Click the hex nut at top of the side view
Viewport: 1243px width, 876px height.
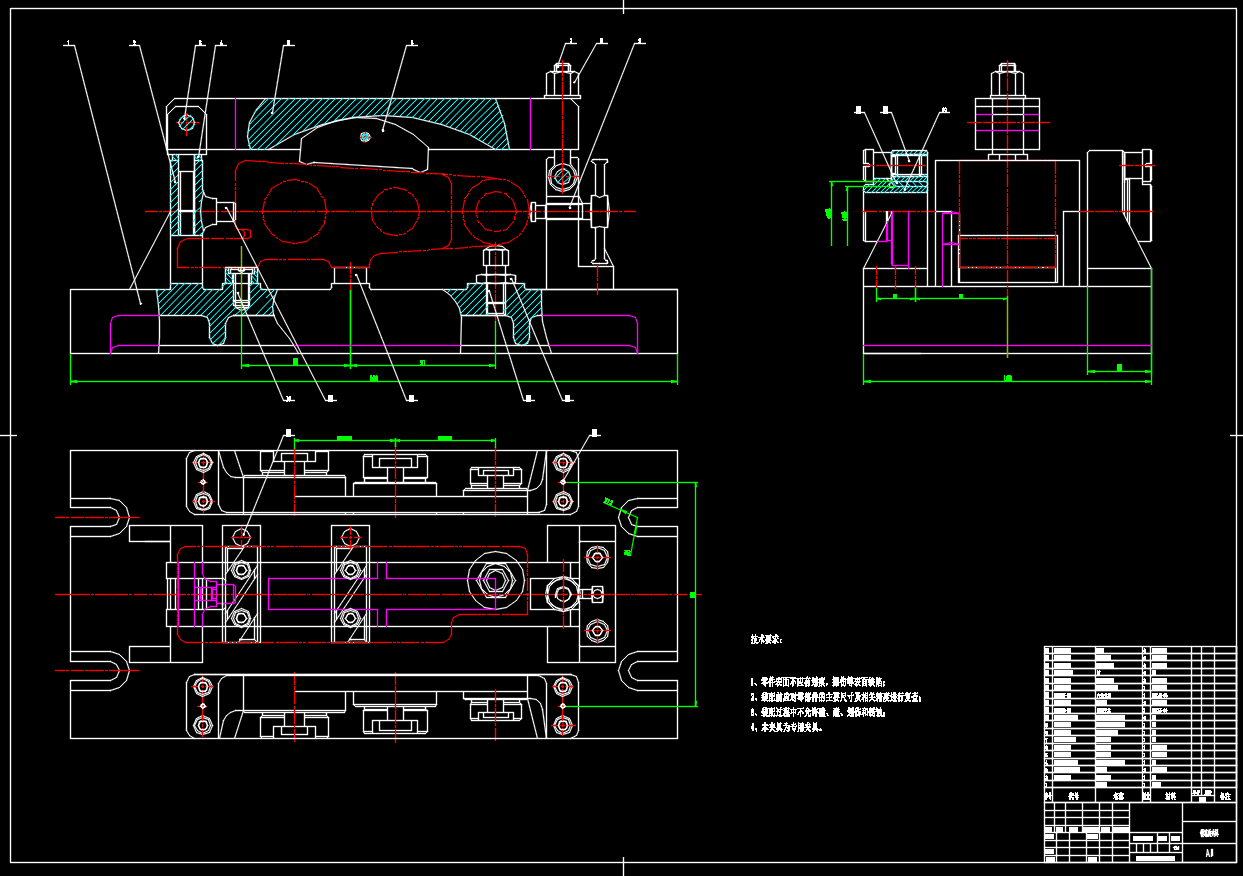click(1006, 78)
